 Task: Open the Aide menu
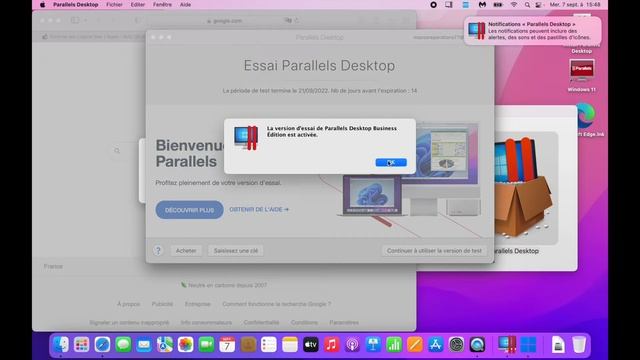[185, 4]
